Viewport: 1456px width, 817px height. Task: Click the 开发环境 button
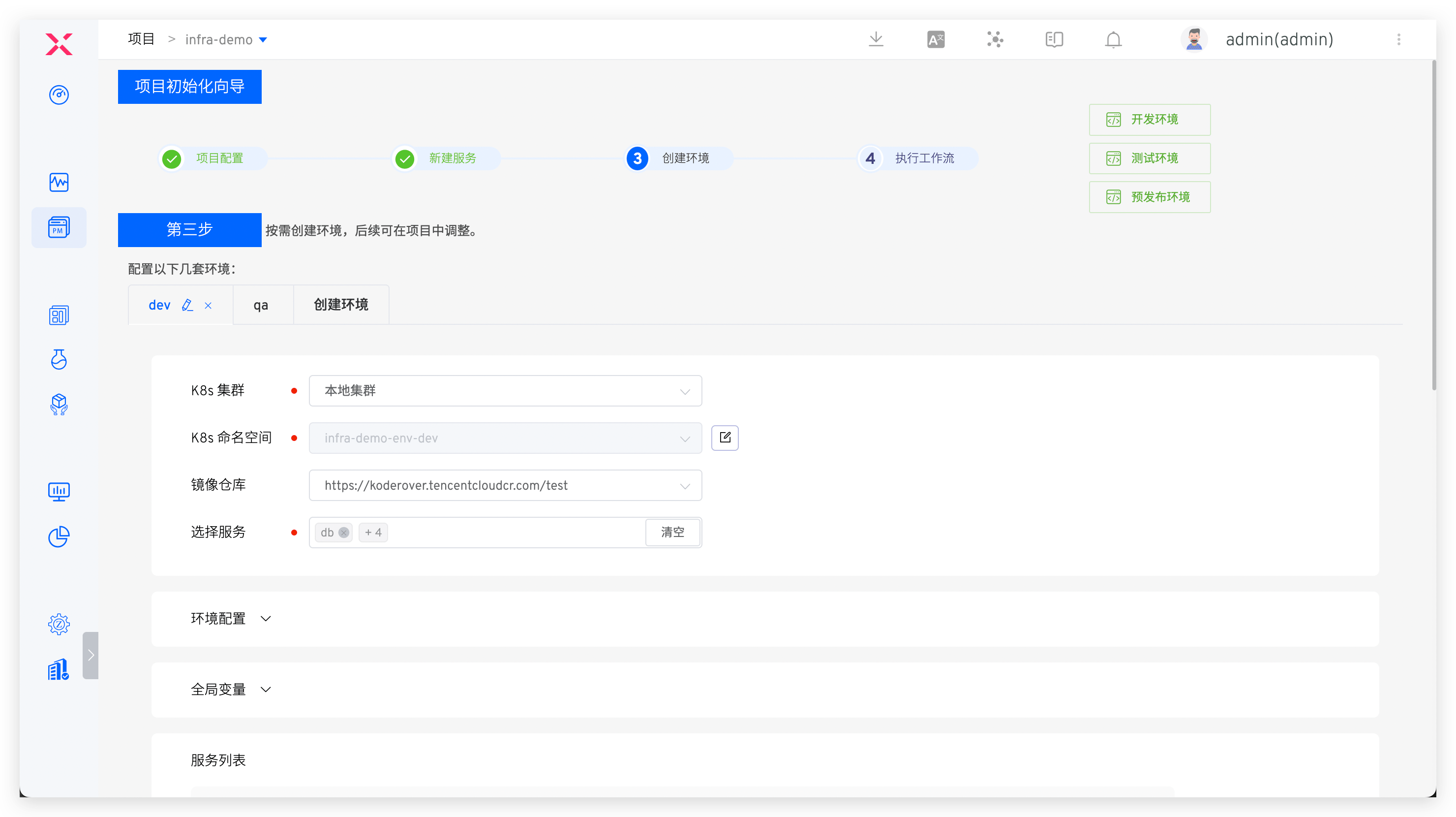click(x=1149, y=119)
